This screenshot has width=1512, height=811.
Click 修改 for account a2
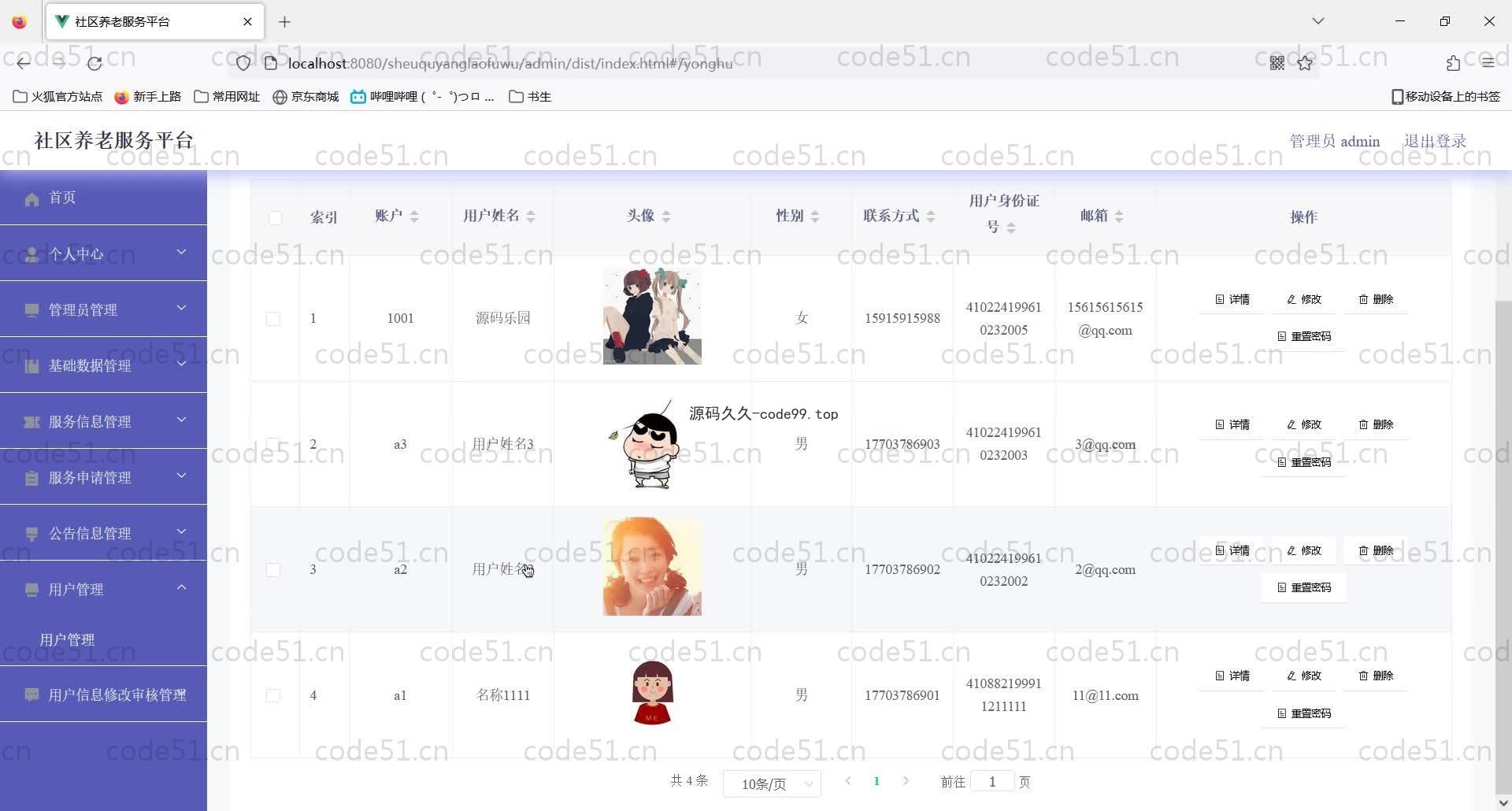[x=1304, y=550]
